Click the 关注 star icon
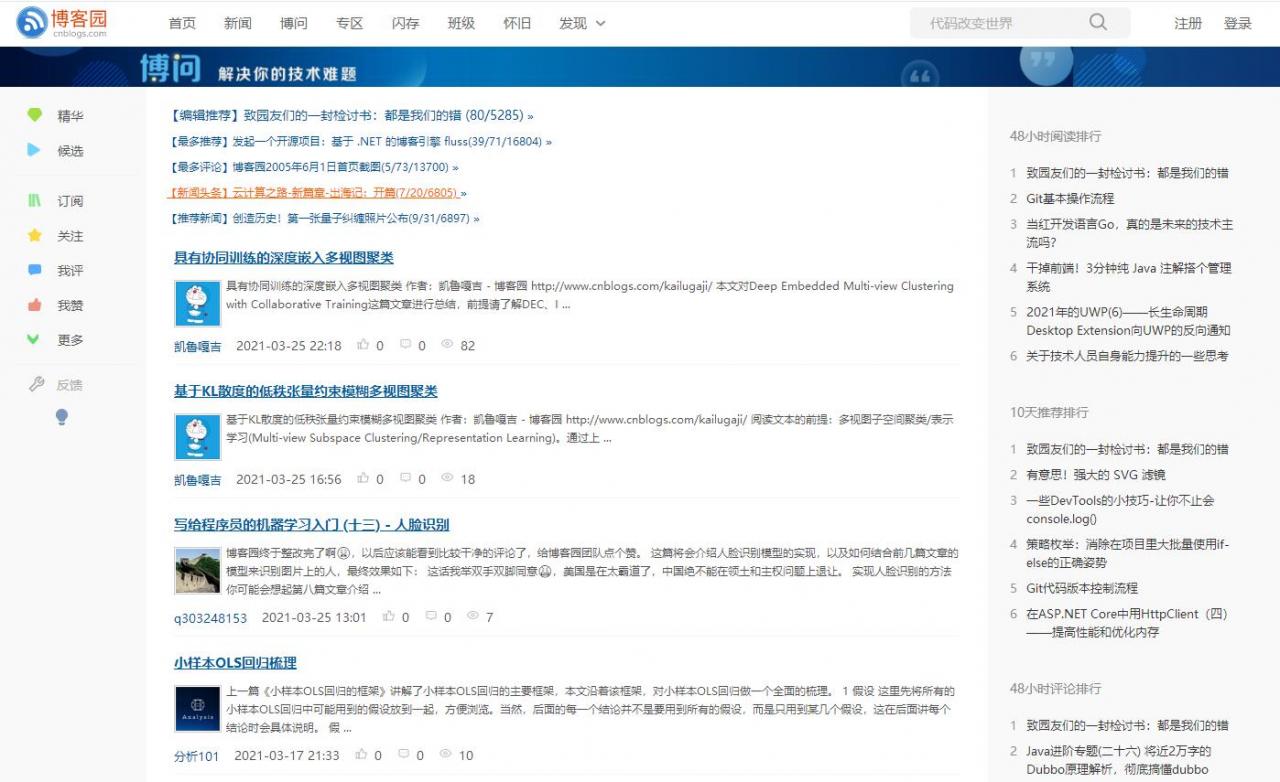 pos(35,235)
